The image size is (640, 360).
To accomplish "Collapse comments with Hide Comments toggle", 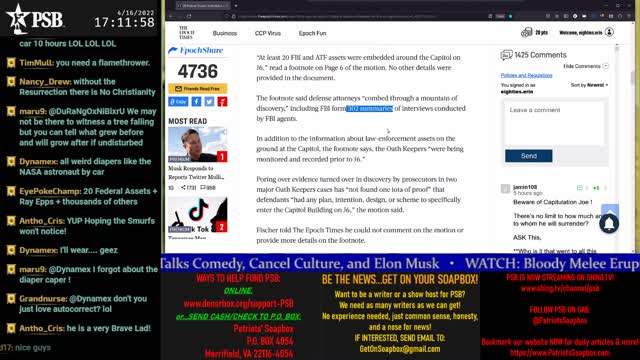I will pyautogui.click(x=586, y=66).
